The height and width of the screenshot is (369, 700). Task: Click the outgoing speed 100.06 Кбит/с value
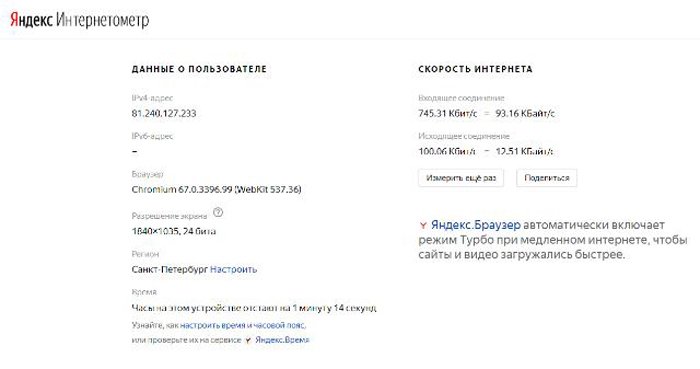tap(447, 151)
